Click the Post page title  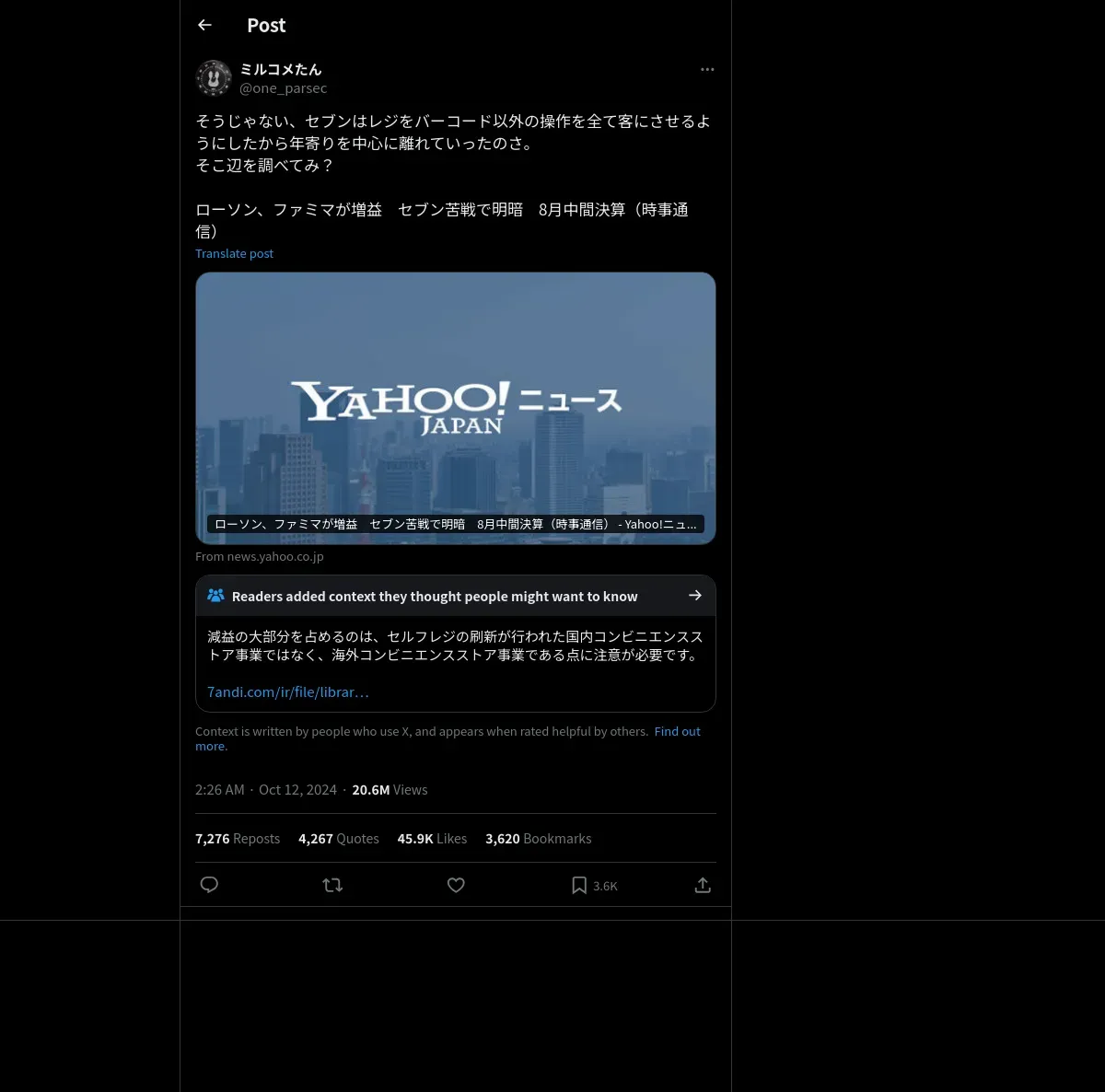266,25
